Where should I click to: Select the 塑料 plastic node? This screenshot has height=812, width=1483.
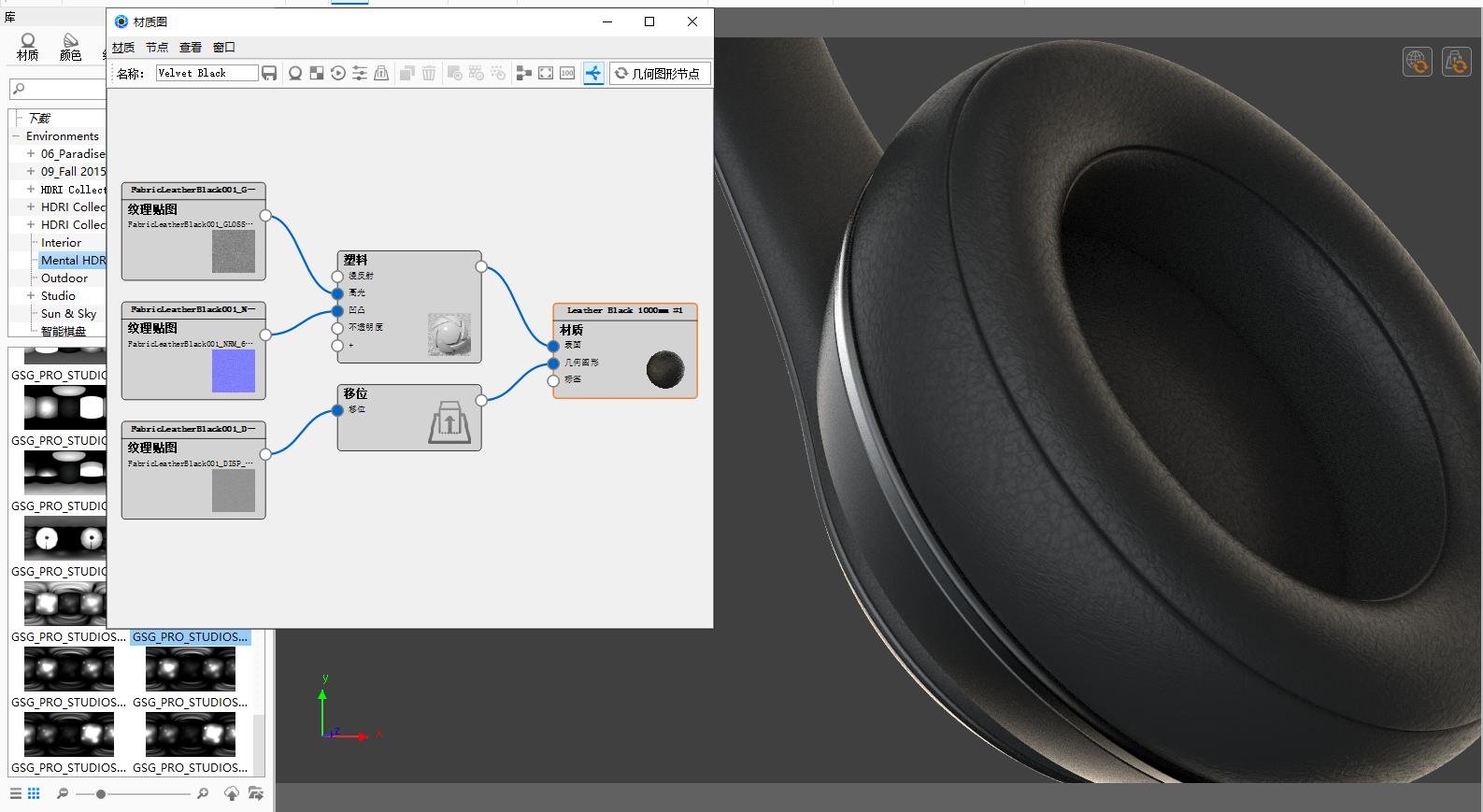coord(409,306)
